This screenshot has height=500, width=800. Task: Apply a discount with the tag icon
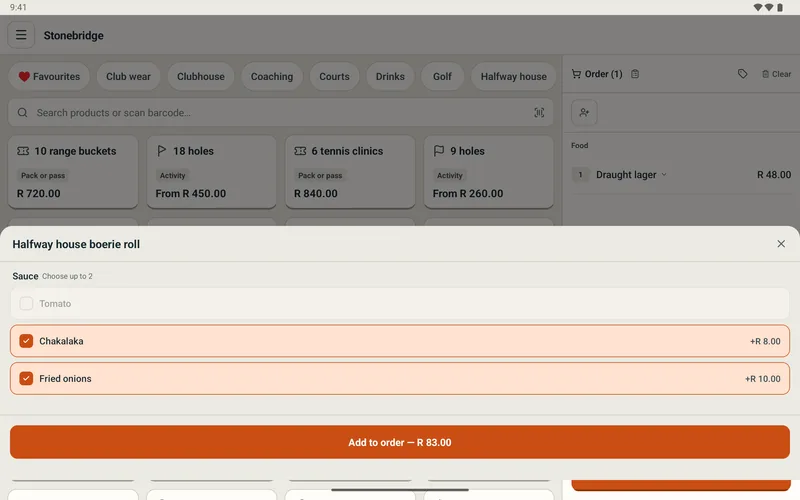[x=742, y=74]
